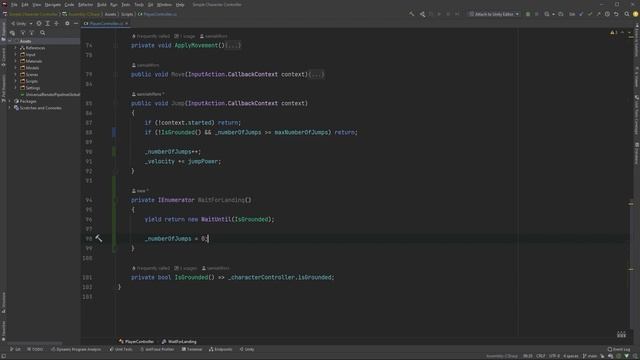
Task: Open the Unit Tests tool window
Action: (121, 349)
